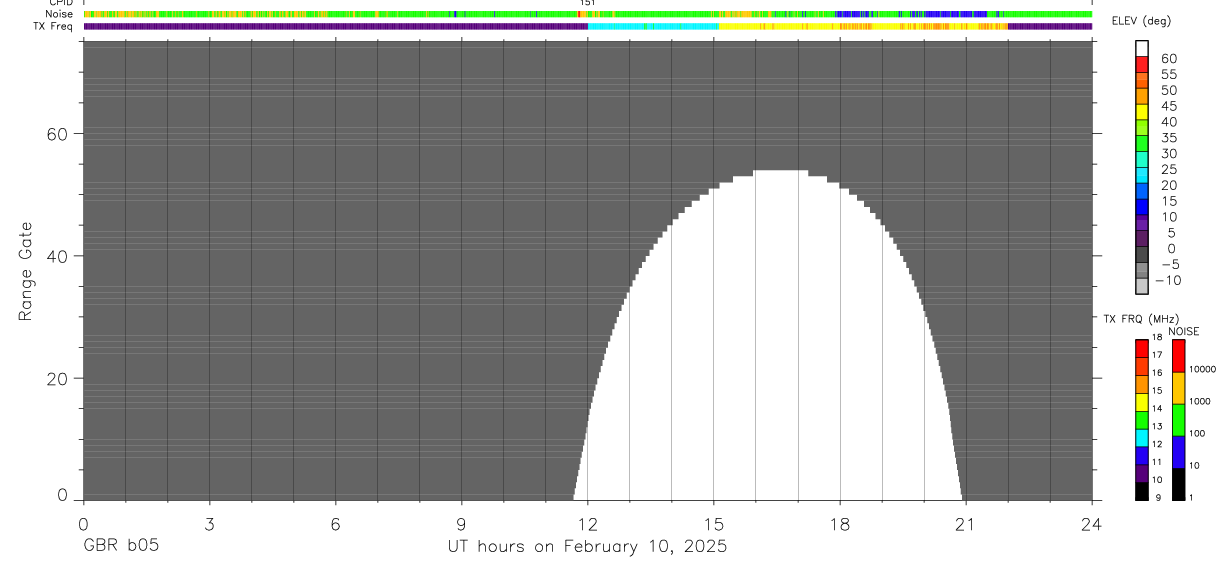Screen dimensions: 1228x567
Task: Click the 18 label in TX FRQ legend
Action: pos(1157,337)
